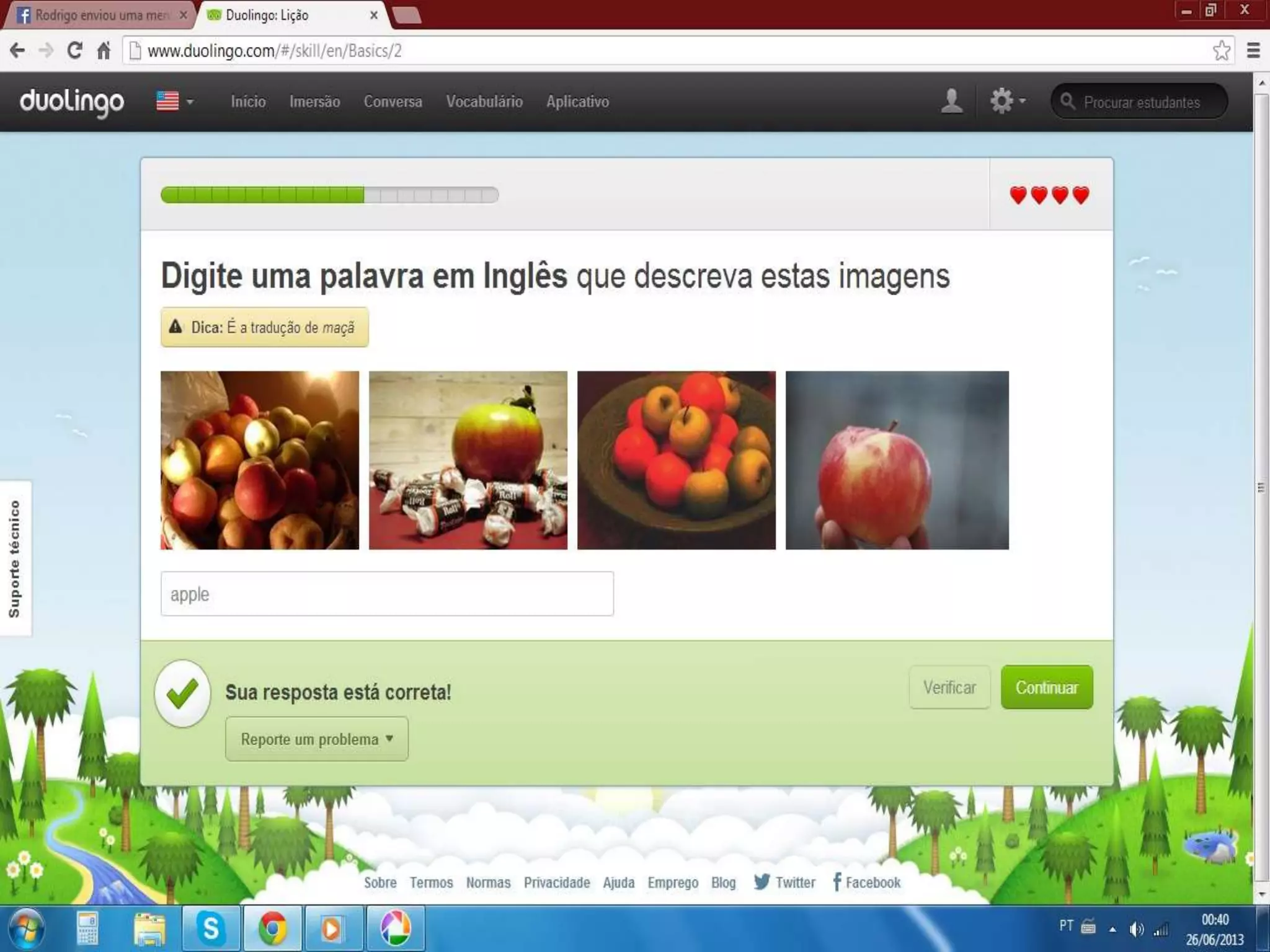Expand Reporte um problema dropdown
The image size is (1270, 952).
coord(317,739)
